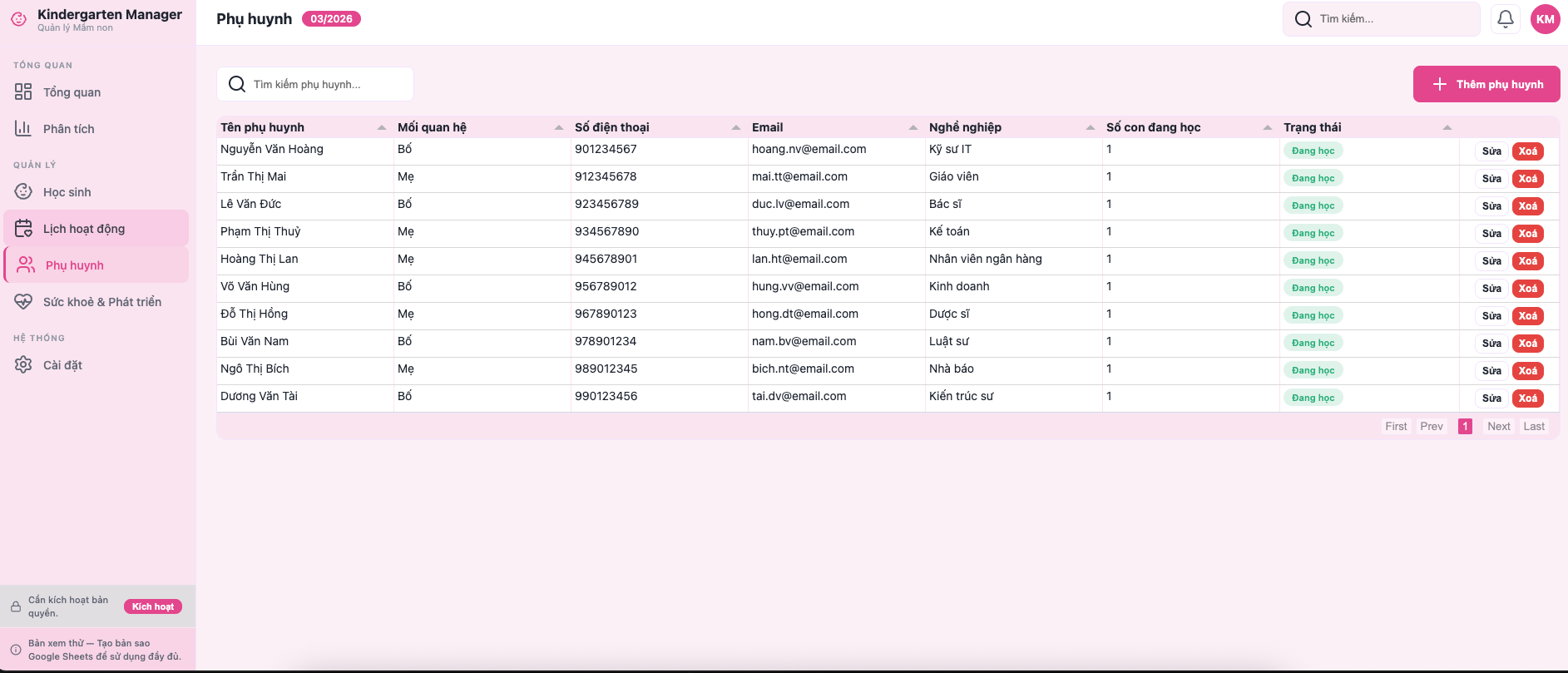Go to Next page in pagination
The image size is (1568, 673).
point(1498,426)
